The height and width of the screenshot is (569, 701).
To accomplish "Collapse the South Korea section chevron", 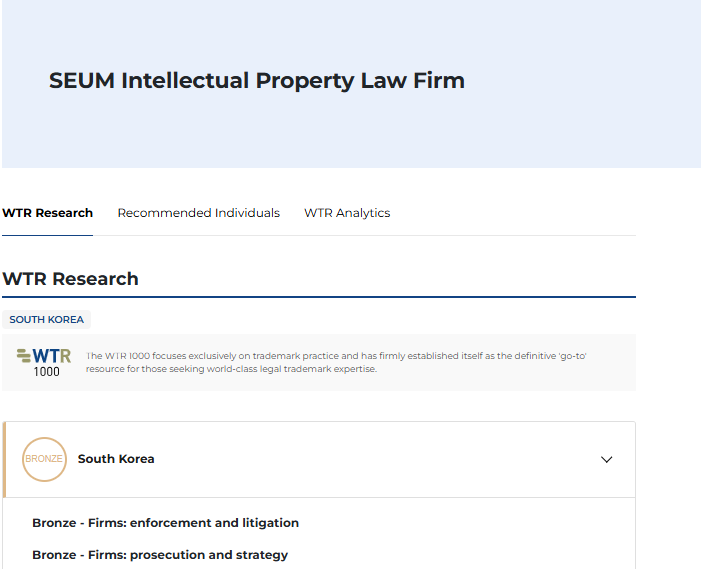I will pyautogui.click(x=606, y=460).
